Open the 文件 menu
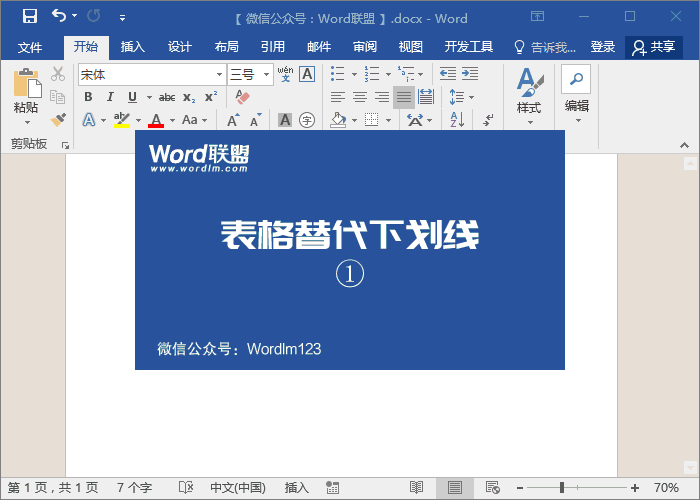 [30, 47]
